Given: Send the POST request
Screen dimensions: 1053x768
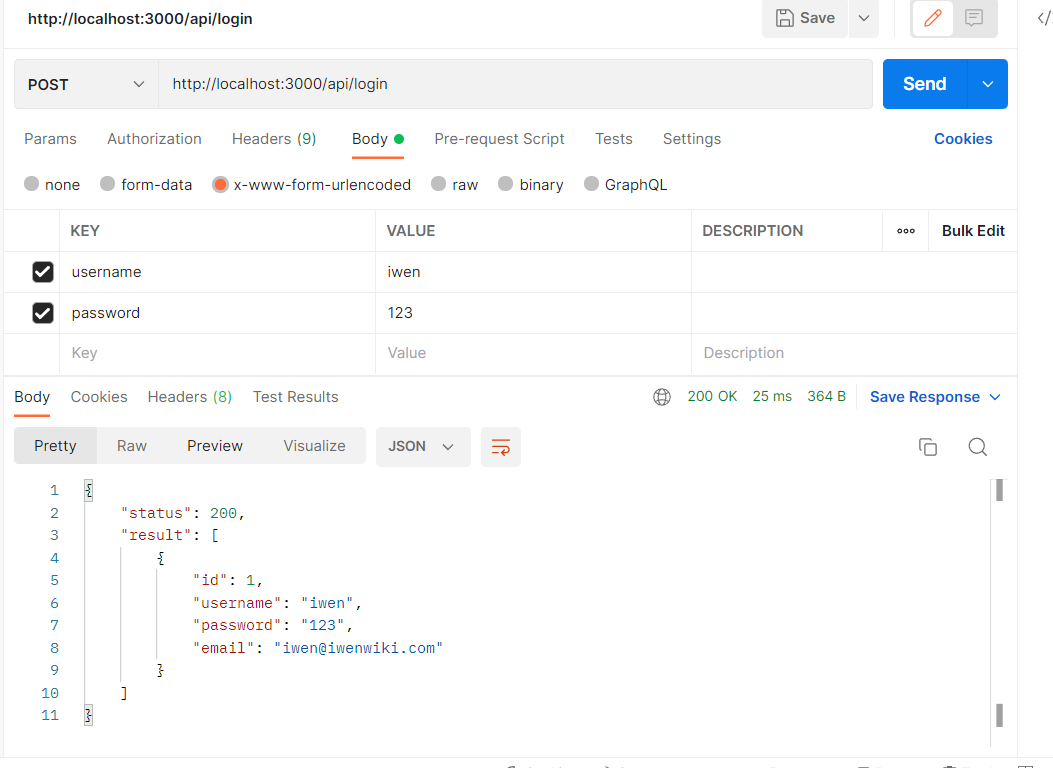Looking at the screenshot, I should point(925,84).
